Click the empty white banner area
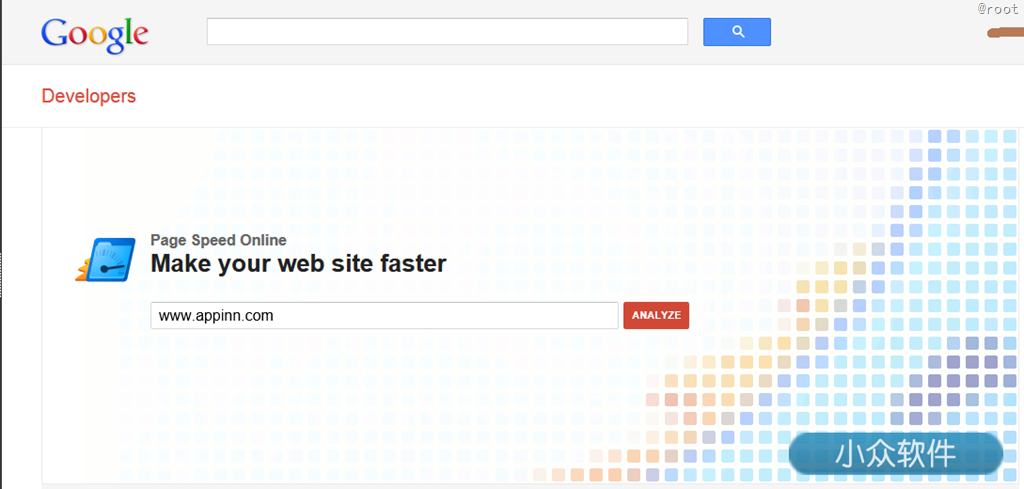The image size is (1024, 489). coord(392,183)
